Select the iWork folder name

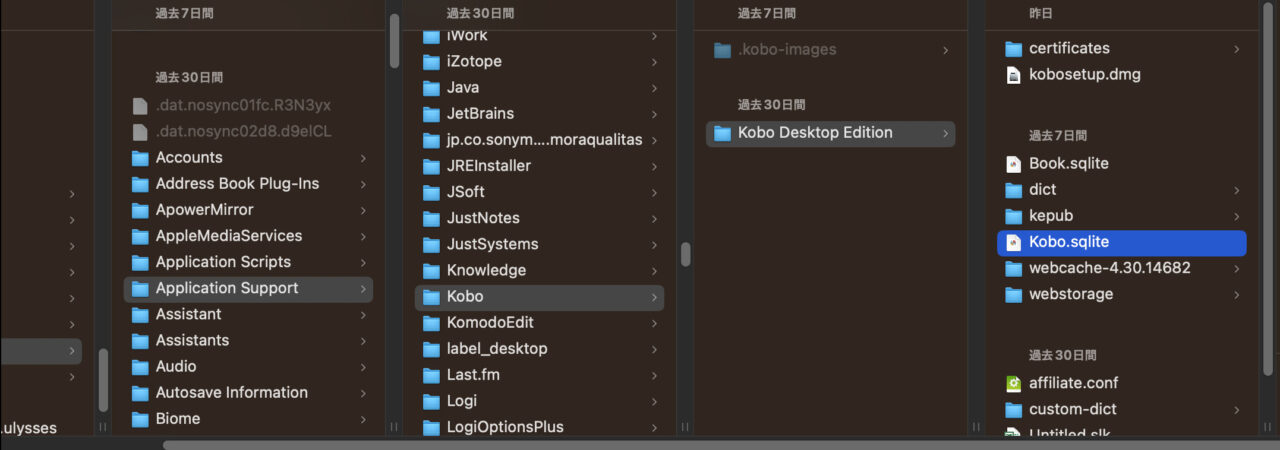(467, 35)
